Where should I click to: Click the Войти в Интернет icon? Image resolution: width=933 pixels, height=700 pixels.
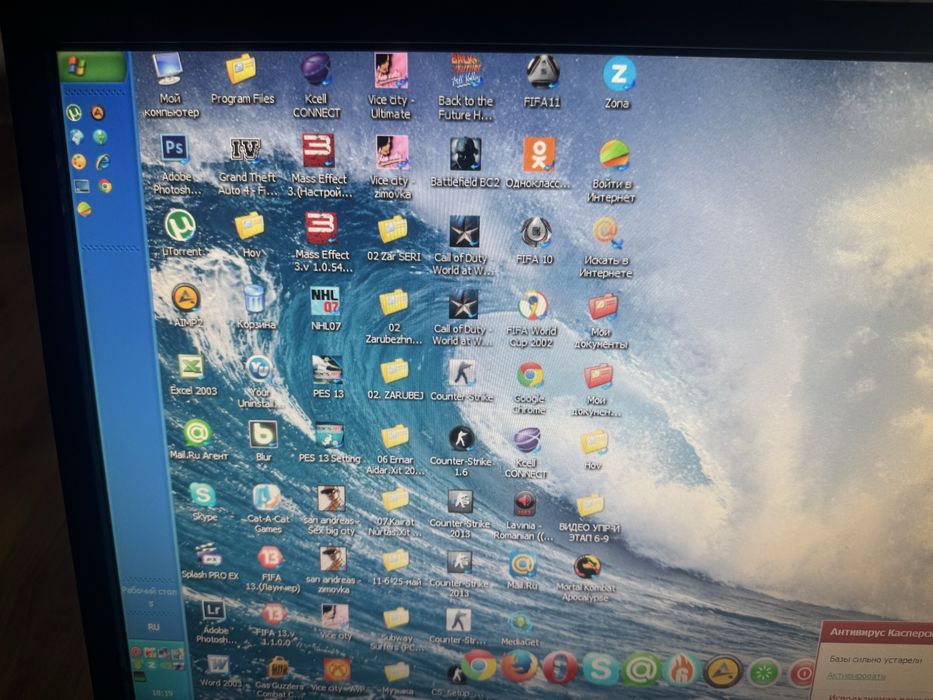[612, 171]
